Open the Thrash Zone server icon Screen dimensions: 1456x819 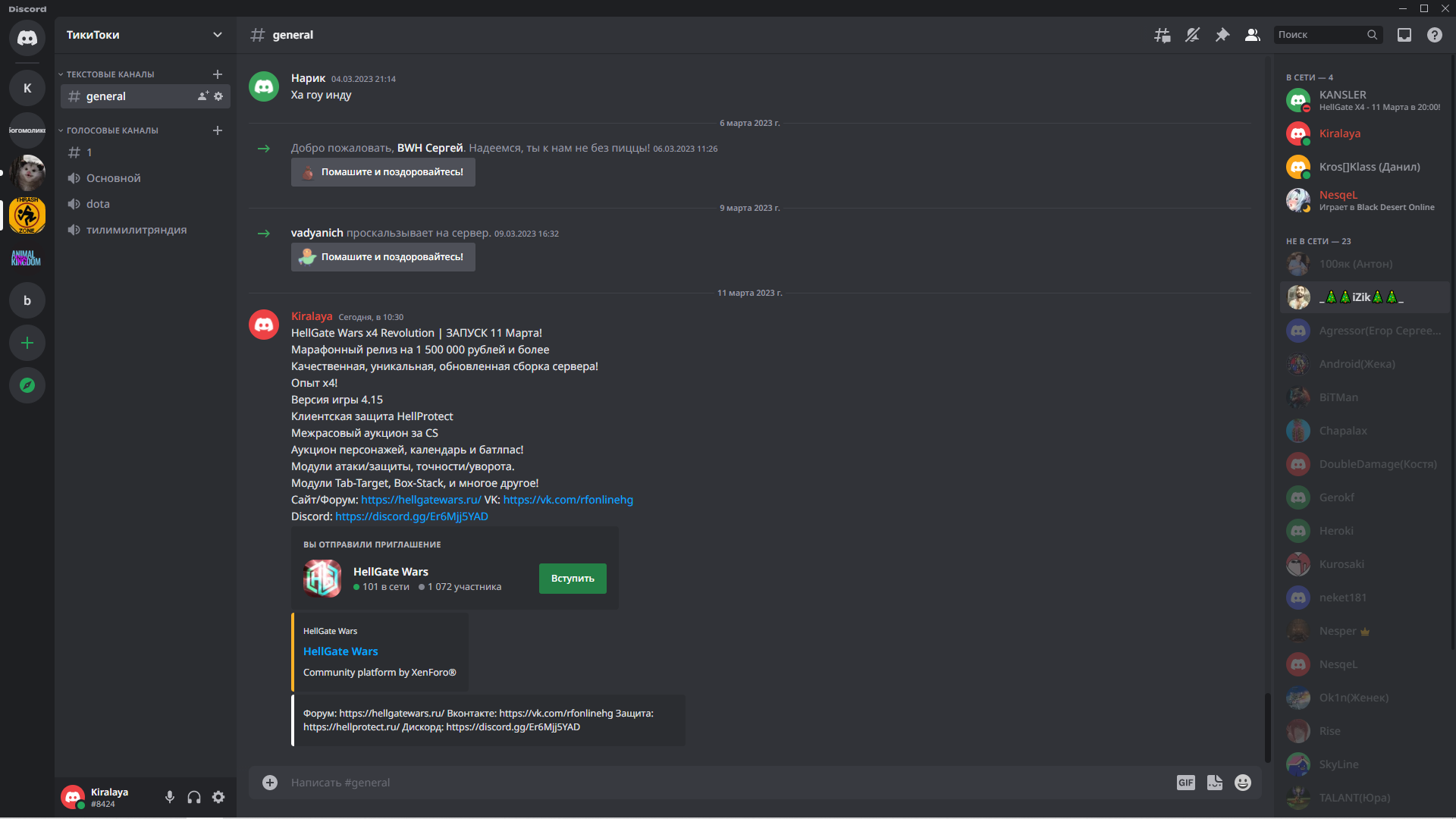point(27,215)
